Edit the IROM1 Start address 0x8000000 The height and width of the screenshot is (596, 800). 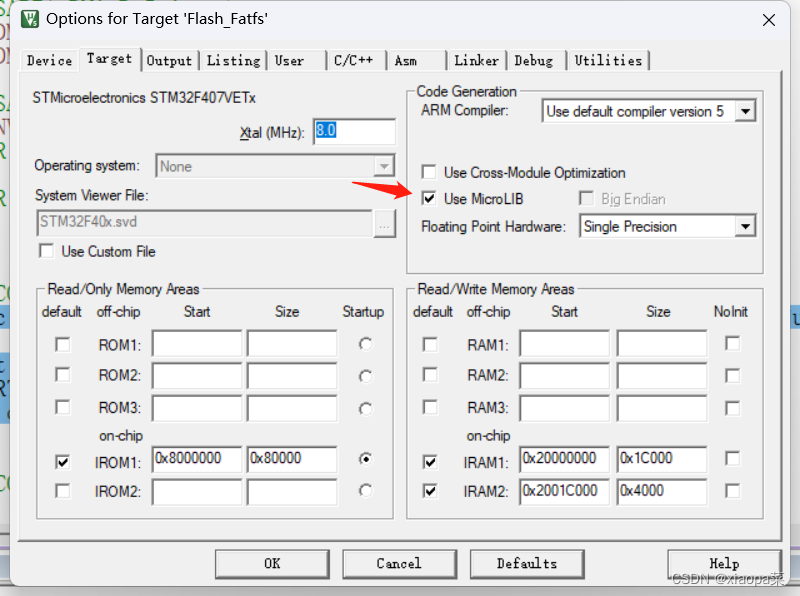197,459
